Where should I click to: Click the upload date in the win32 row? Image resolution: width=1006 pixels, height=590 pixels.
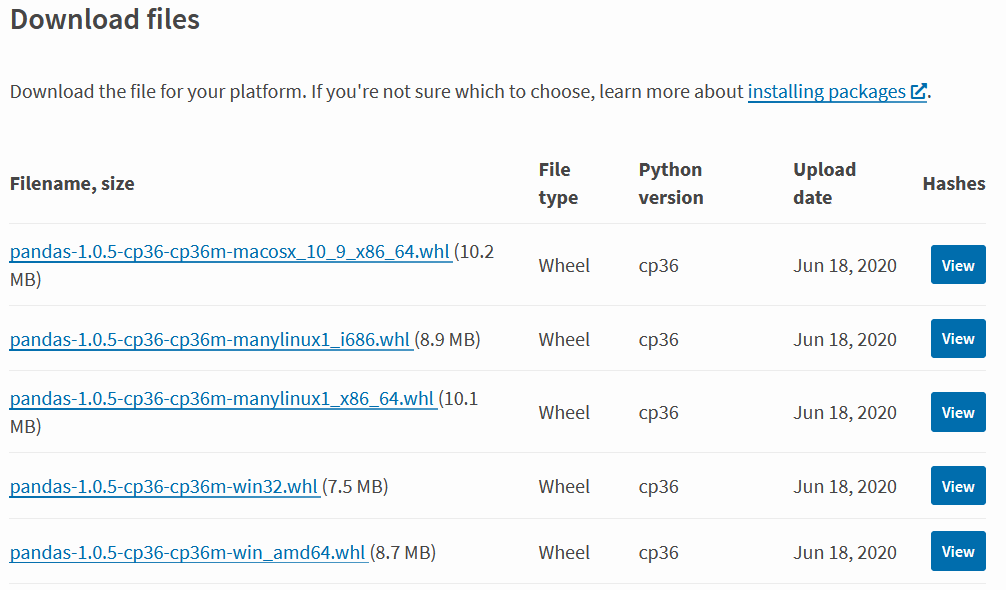pyautogui.click(x=845, y=487)
